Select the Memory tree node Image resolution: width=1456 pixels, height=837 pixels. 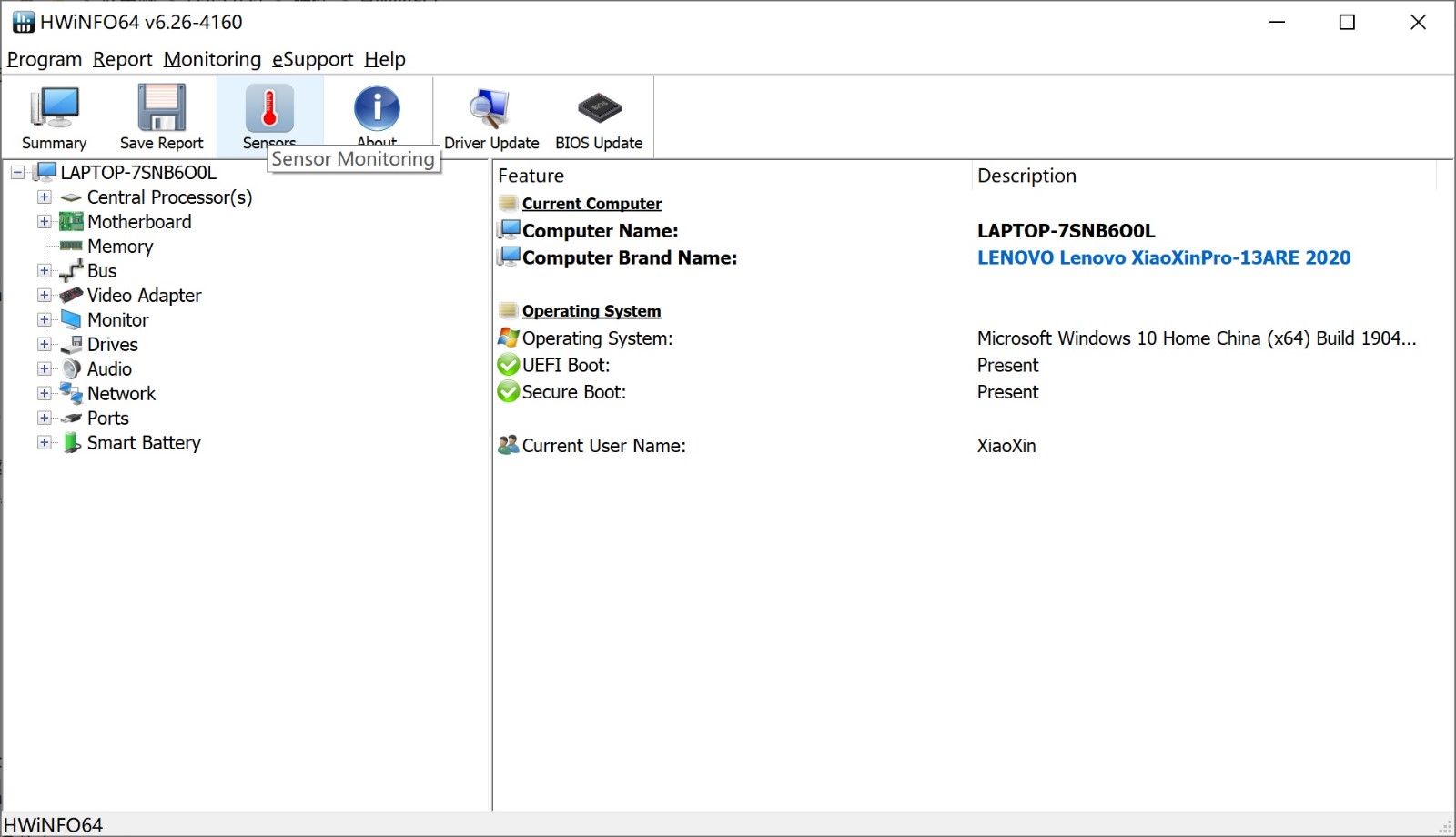120,247
